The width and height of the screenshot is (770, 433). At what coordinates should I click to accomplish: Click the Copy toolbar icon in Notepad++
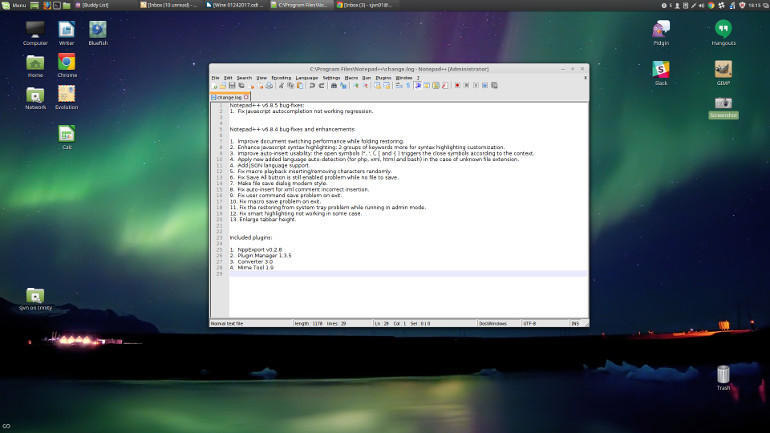click(290, 85)
